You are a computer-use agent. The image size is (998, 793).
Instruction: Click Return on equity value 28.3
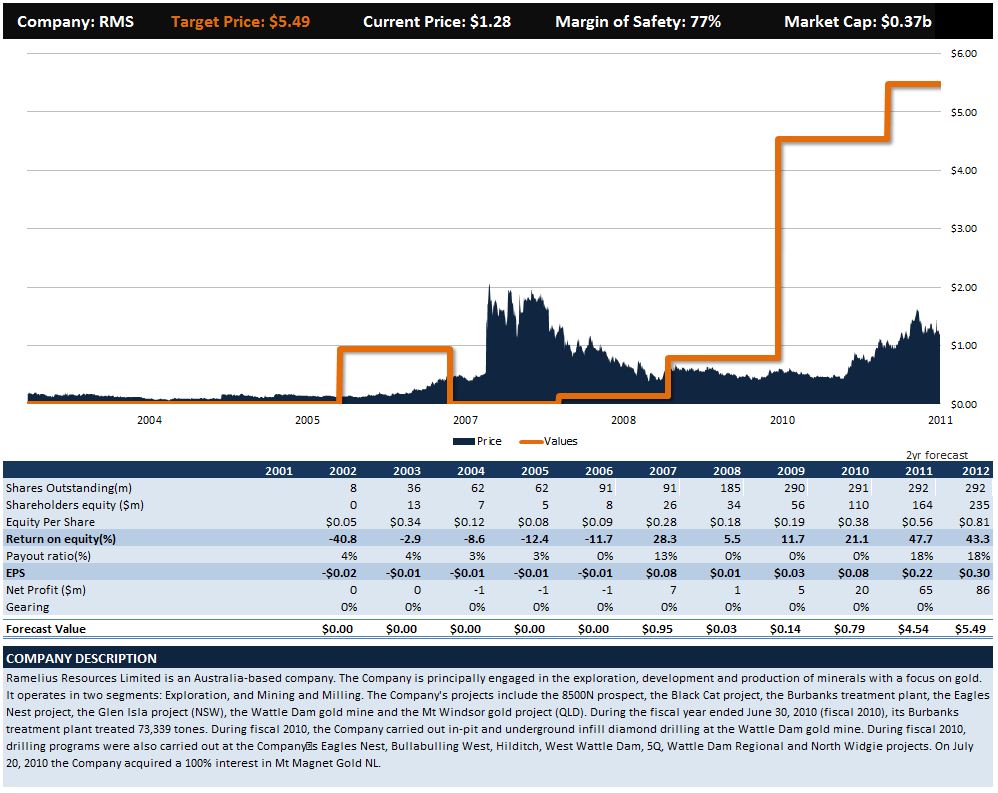coord(664,539)
